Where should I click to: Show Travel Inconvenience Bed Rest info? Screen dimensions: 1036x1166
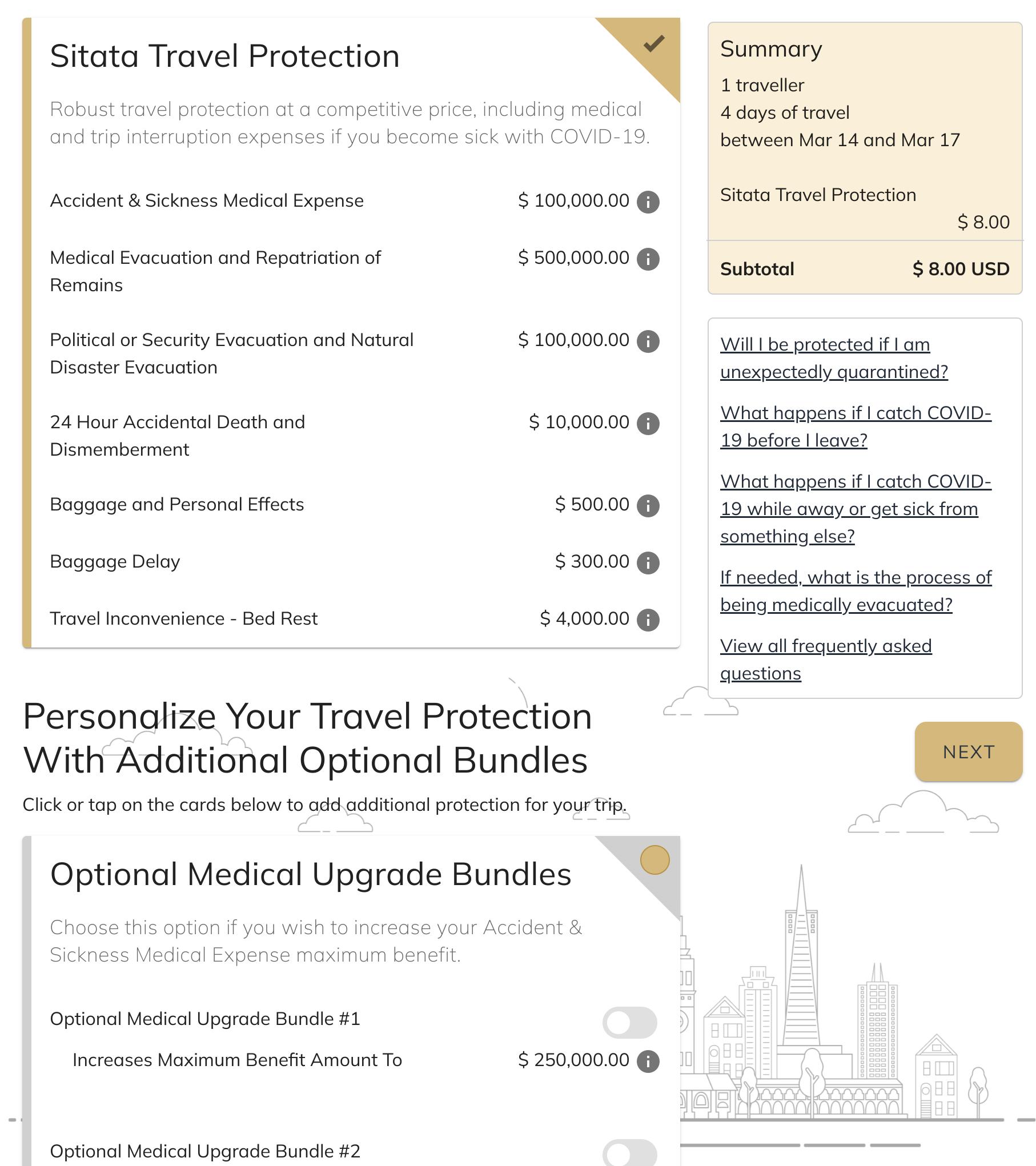tap(648, 620)
